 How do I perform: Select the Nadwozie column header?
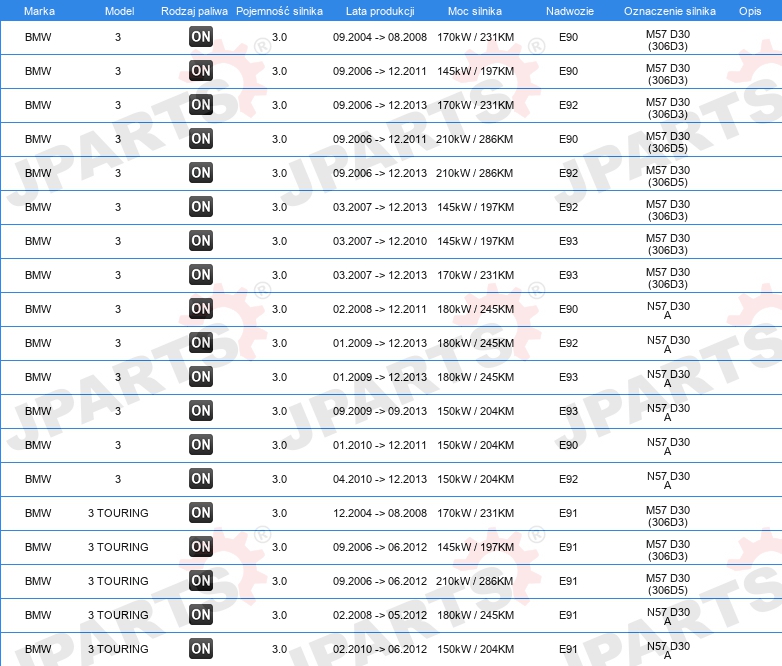(570, 11)
